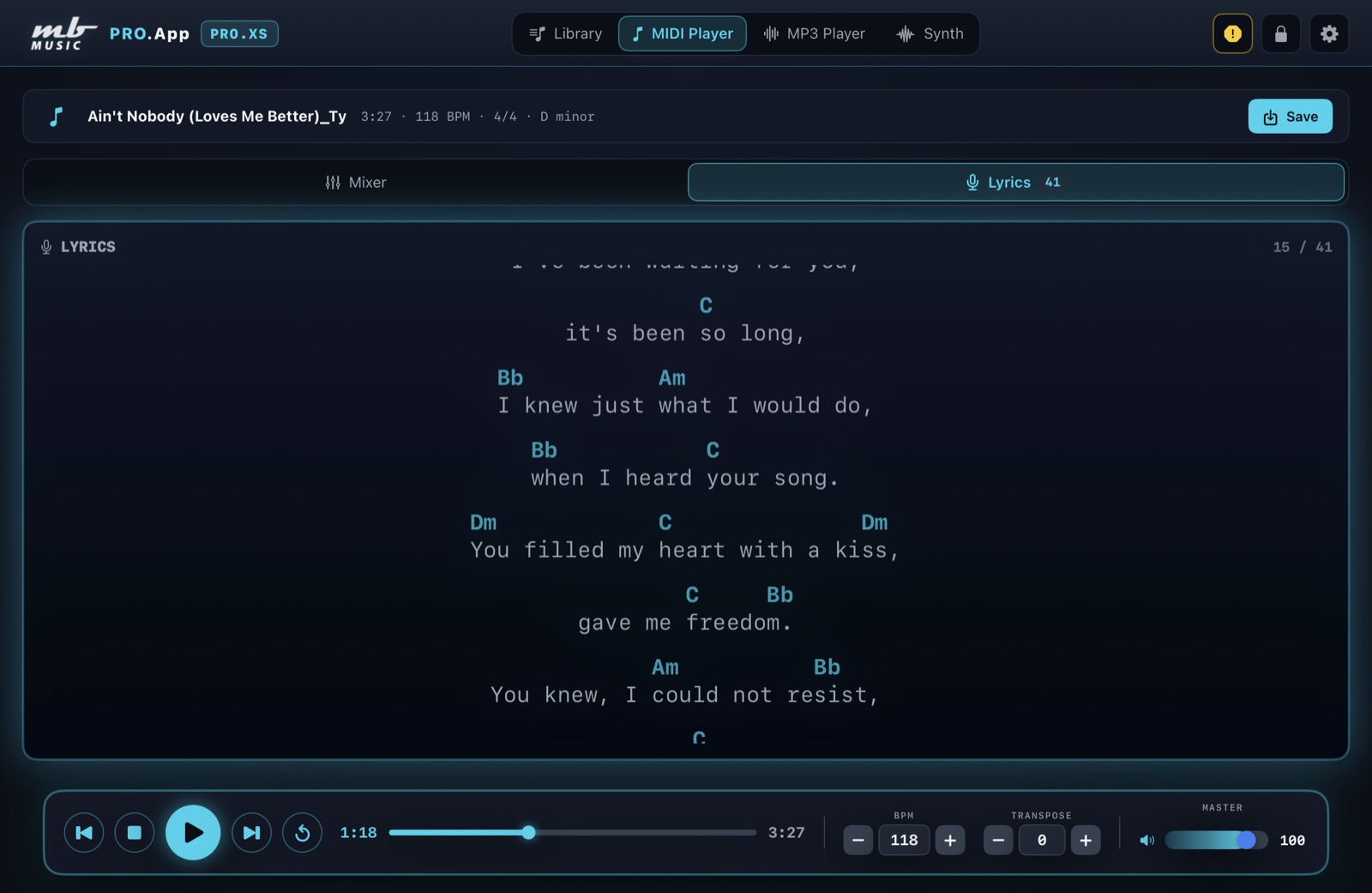The image size is (1372, 893).
Task: Click the yellow warning alert icon
Action: pos(1232,33)
